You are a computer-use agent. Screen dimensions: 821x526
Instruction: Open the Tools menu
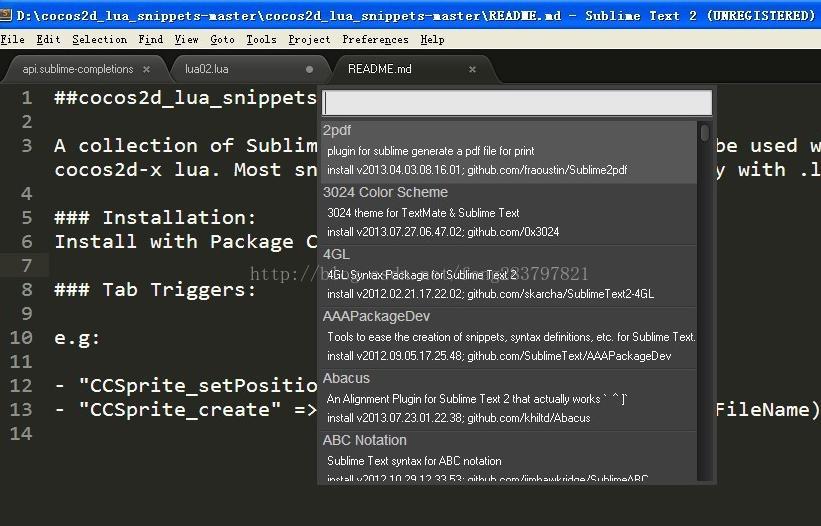261,39
